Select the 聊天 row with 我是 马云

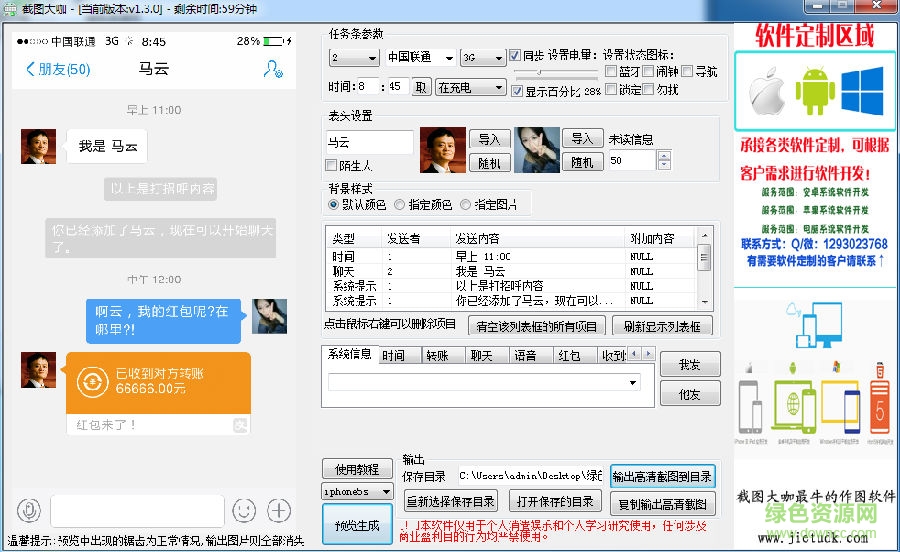tap(511, 271)
